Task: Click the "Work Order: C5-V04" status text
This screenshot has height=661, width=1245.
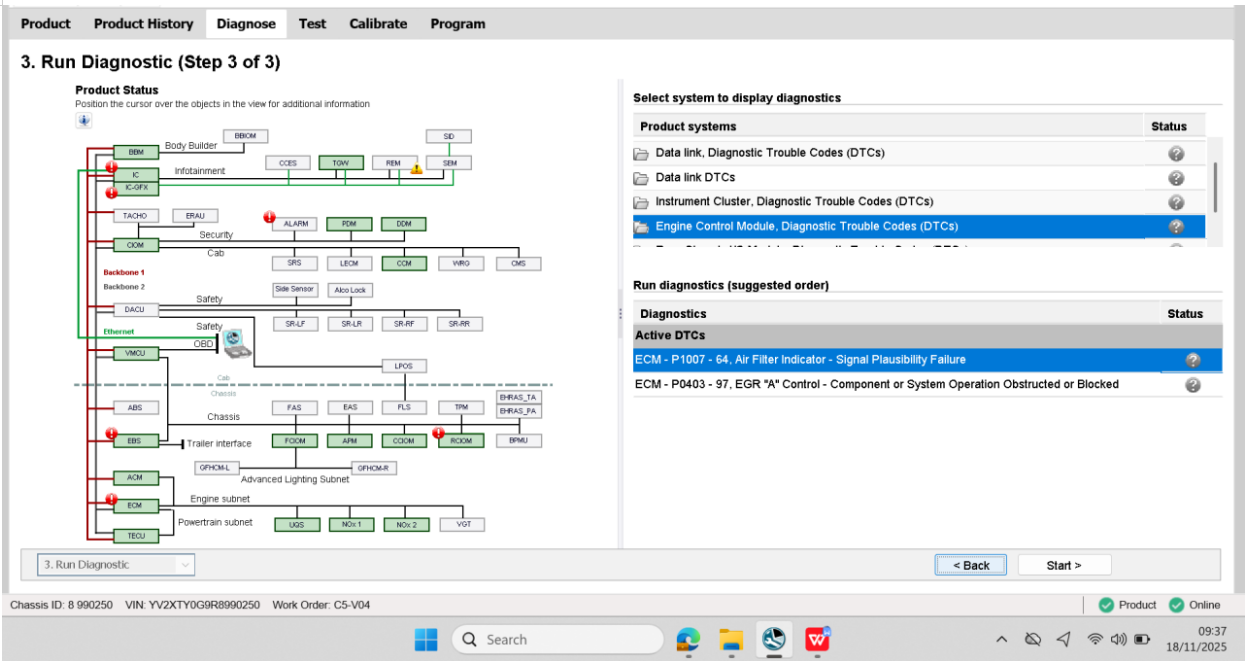Action: [321, 605]
